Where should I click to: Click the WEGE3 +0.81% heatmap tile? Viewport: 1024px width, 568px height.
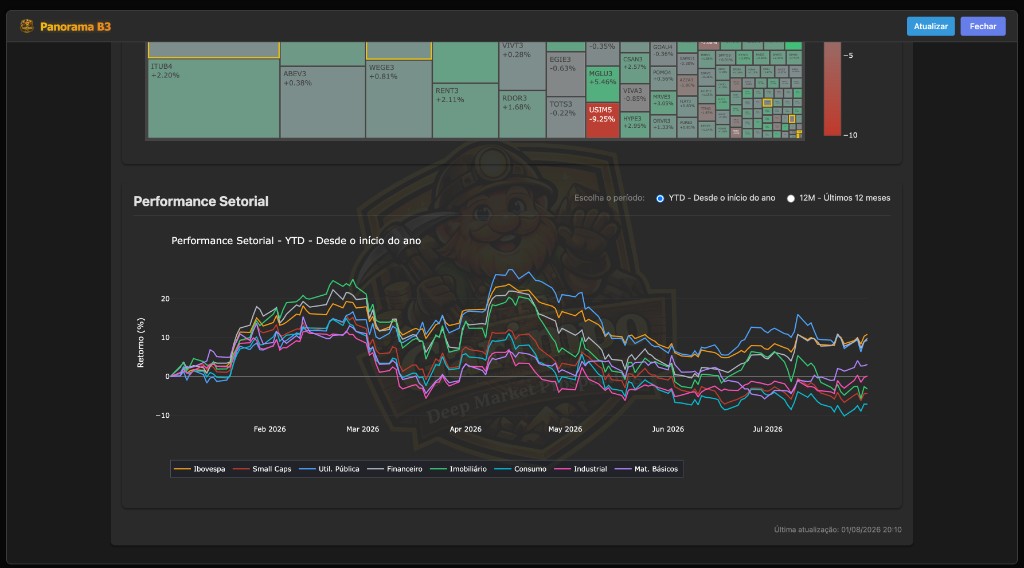pyautogui.click(x=398, y=99)
